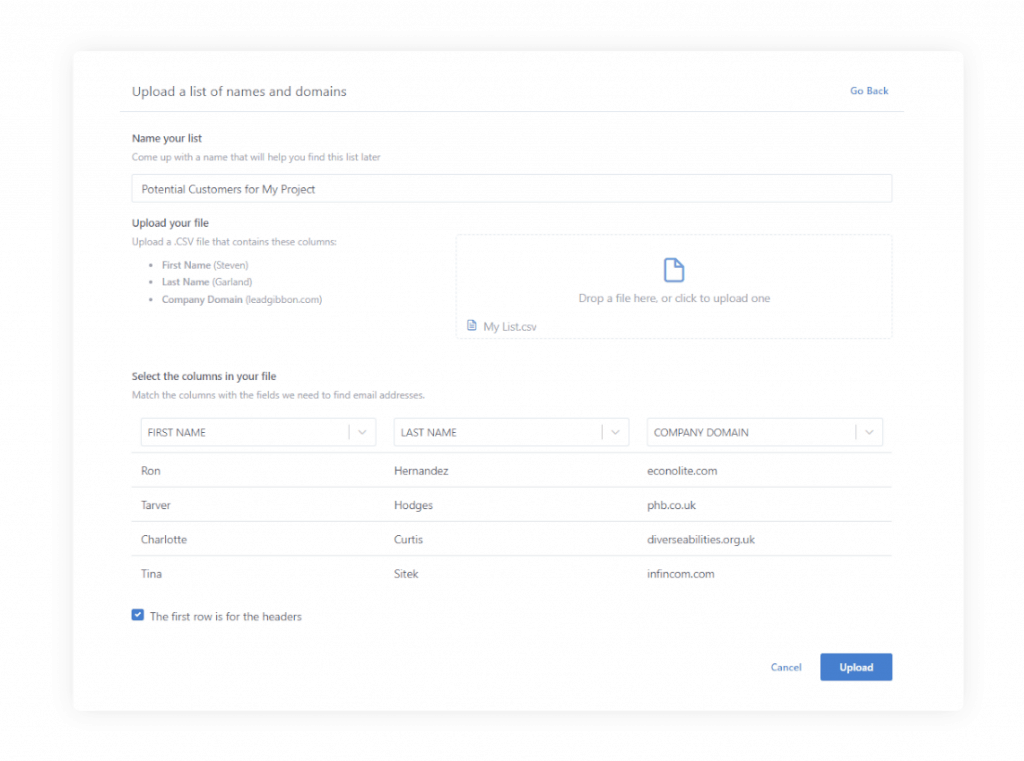The image size is (1024, 761).
Task: Click the econolite.com domain cell
Action: point(683,470)
